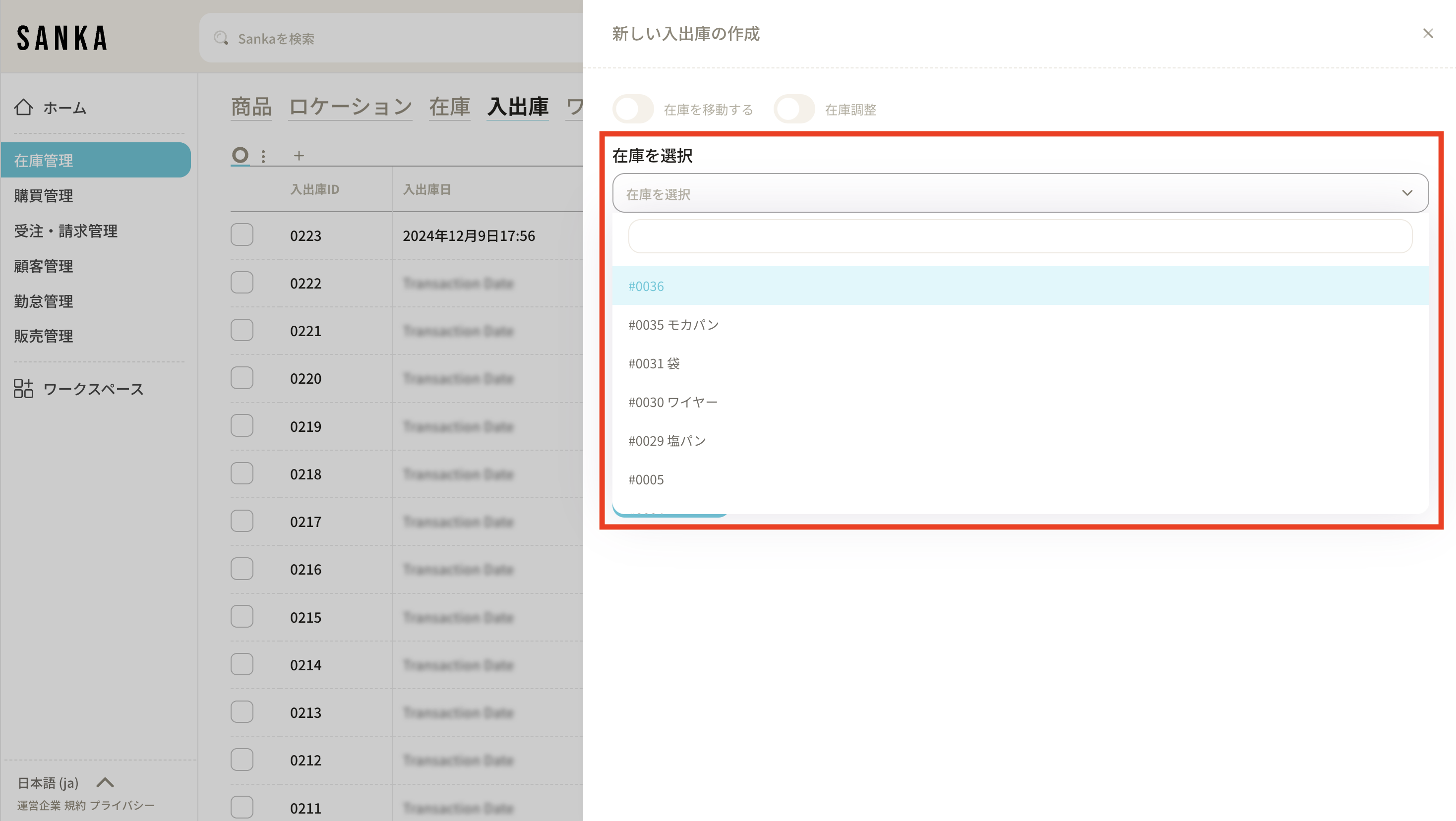Click the プライバシー footer link
This screenshot has height=821, width=1456.
pos(121,805)
